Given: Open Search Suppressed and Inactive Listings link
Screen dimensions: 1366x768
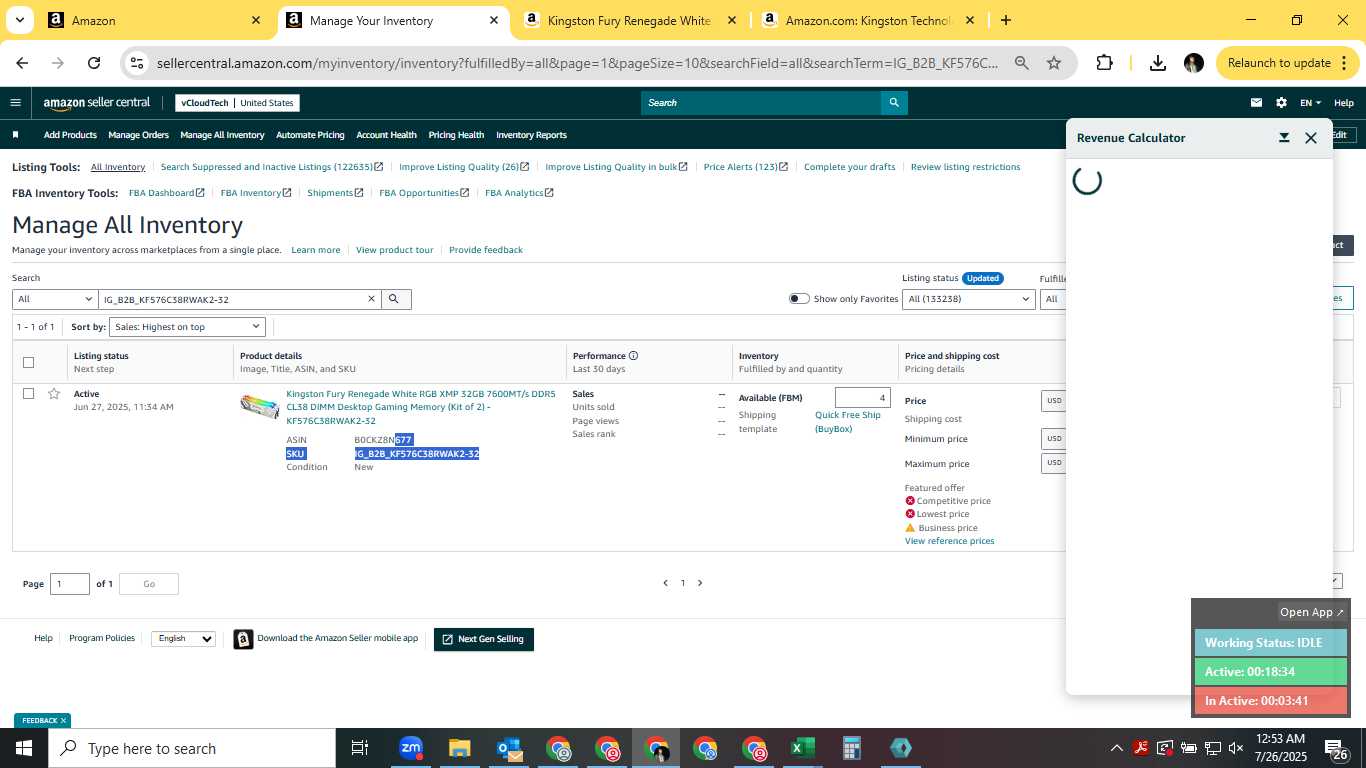Looking at the screenshot, I should coord(270,167).
